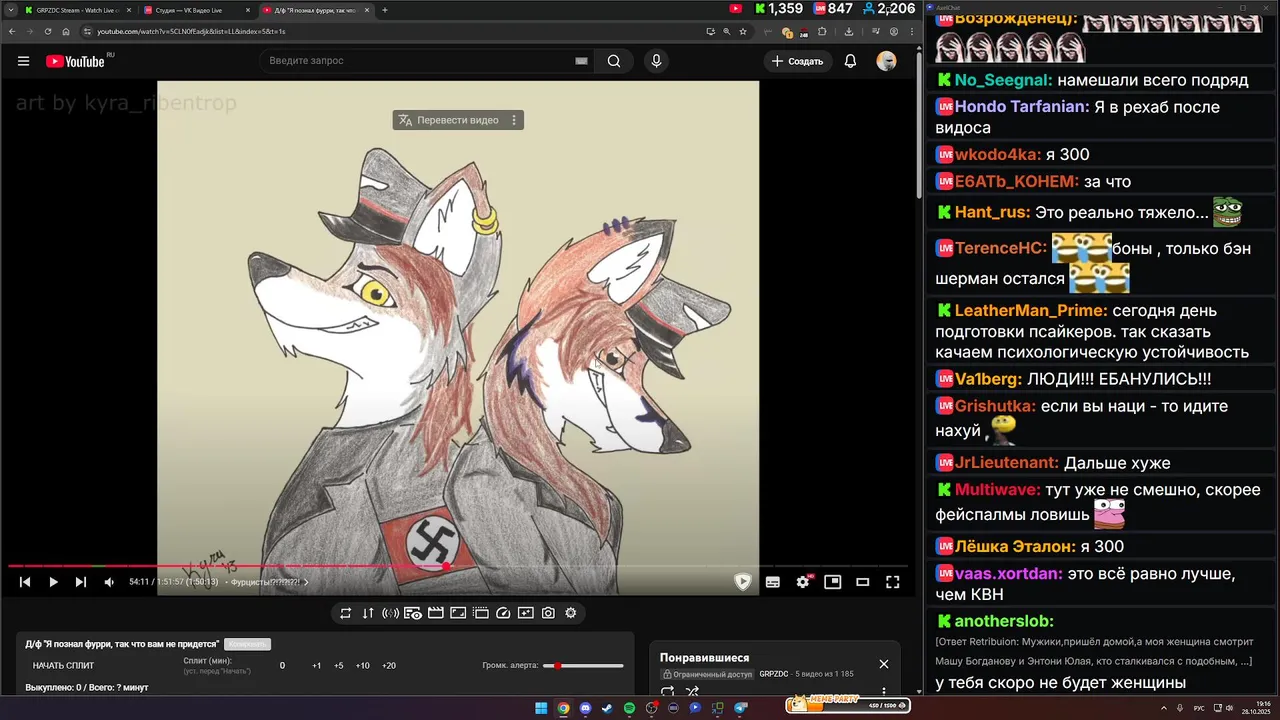Bookmark this page with the star
This screenshot has width=1280, height=720.
(742, 31)
